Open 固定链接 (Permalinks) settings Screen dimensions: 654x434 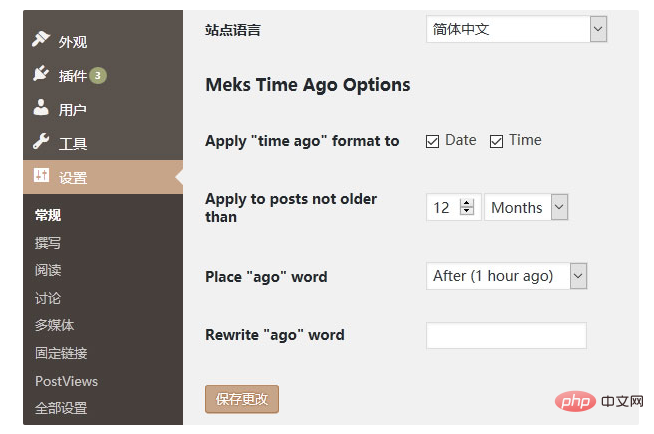point(61,353)
